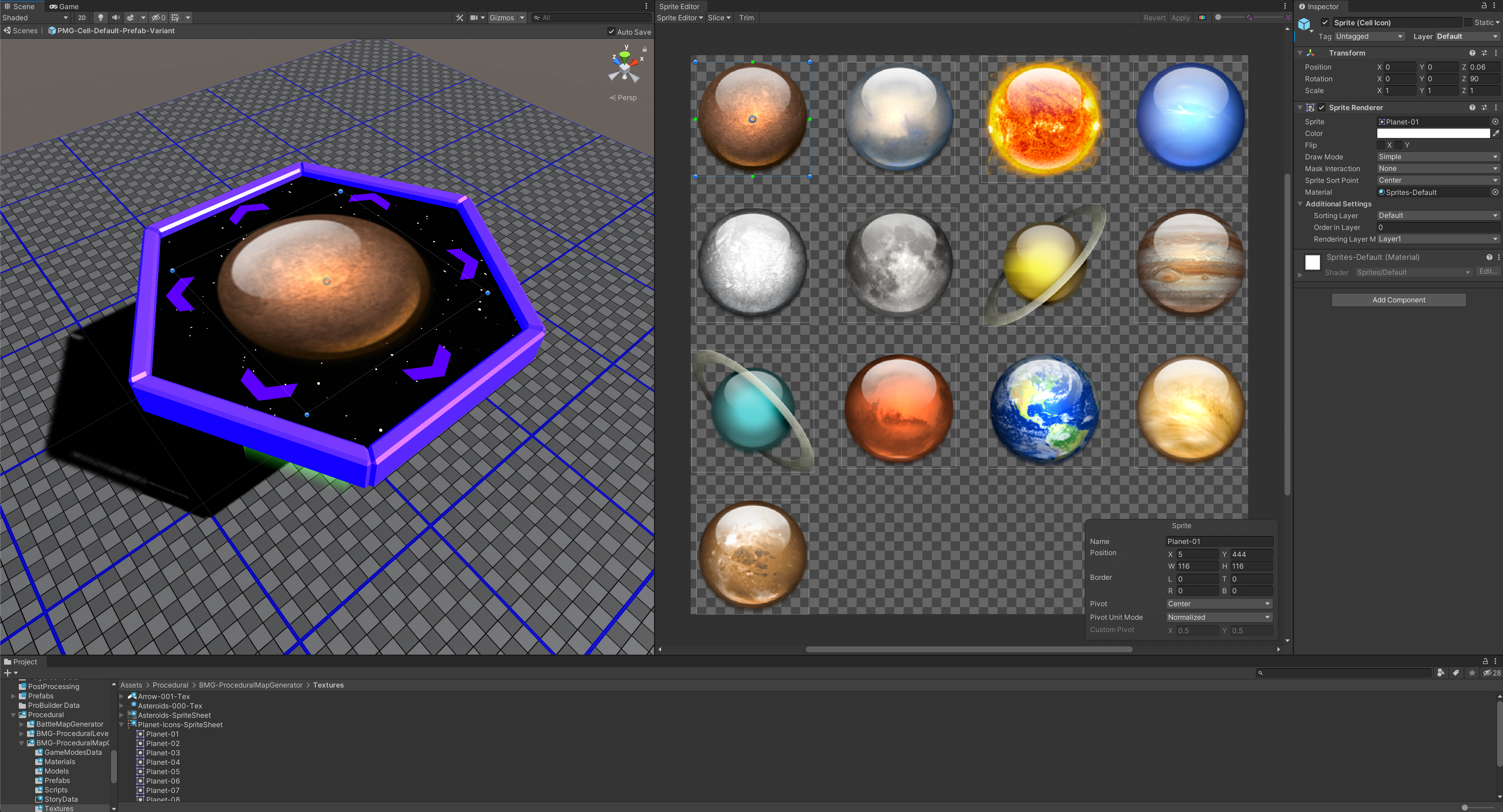Click the white Color swatch field

(1433, 134)
